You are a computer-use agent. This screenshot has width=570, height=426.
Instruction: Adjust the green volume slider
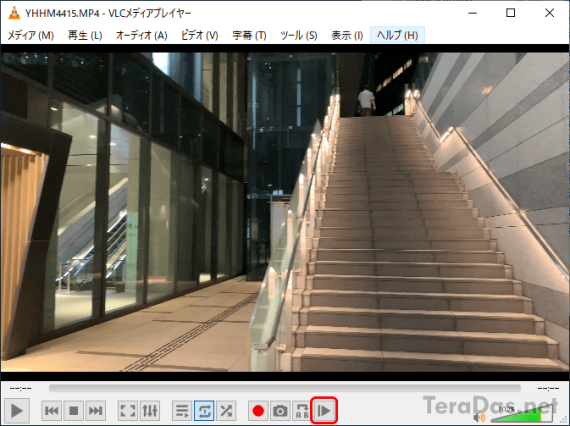[x=521, y=414]
